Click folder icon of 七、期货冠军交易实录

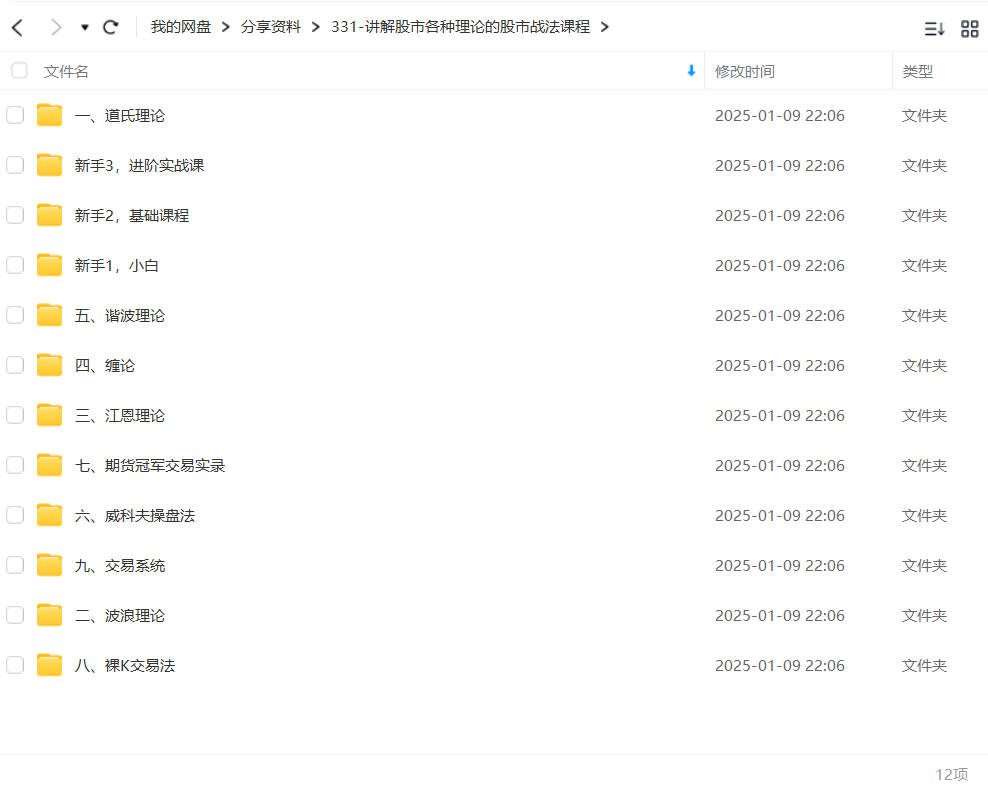tap(49, 465)
